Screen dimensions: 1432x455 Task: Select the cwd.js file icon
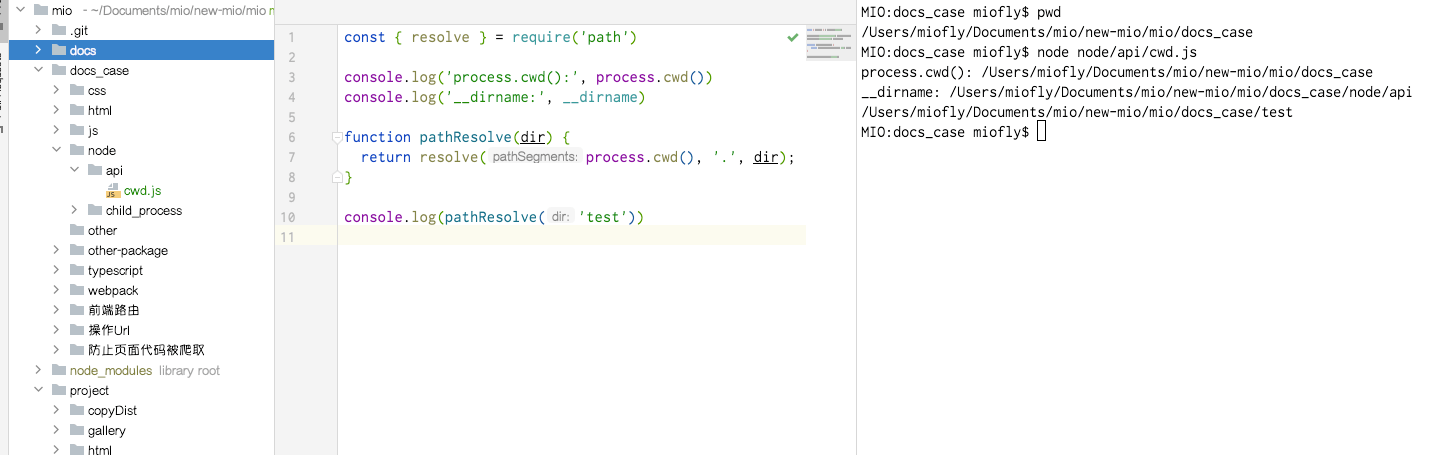(113, 190)
